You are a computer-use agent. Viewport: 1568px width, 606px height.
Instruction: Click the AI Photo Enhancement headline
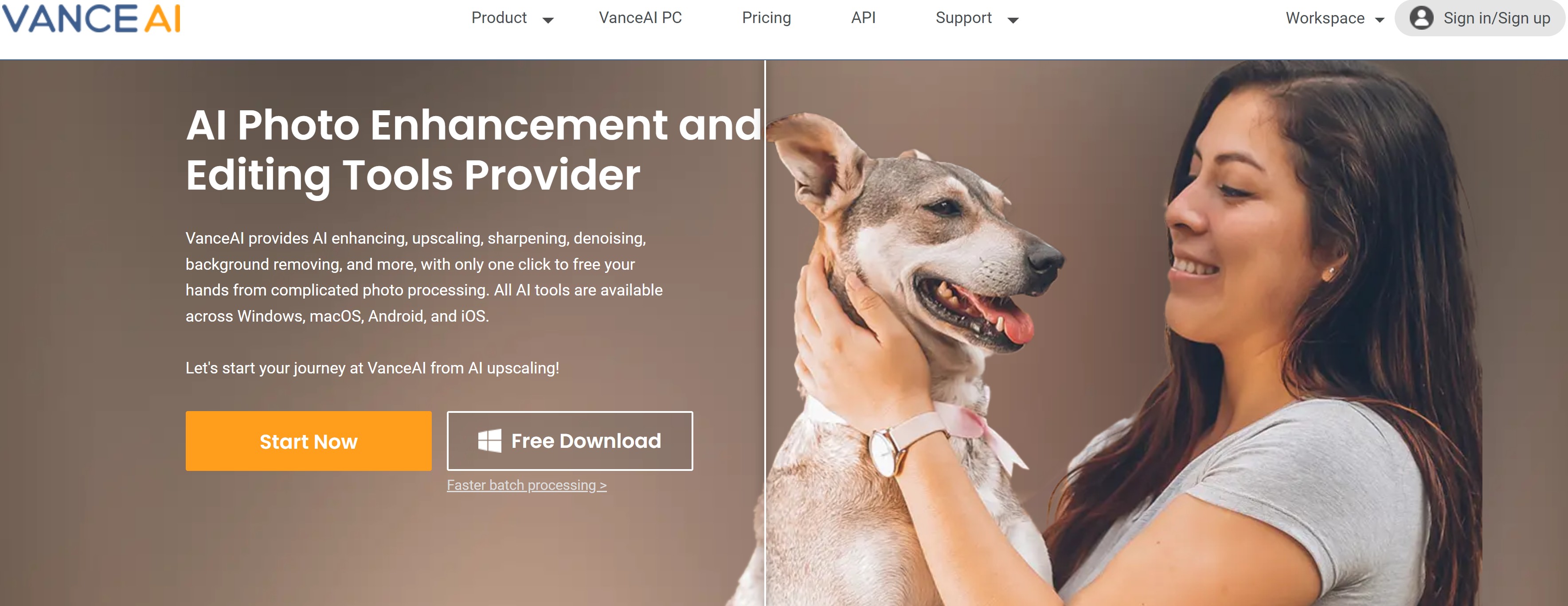tap(473, 150)
